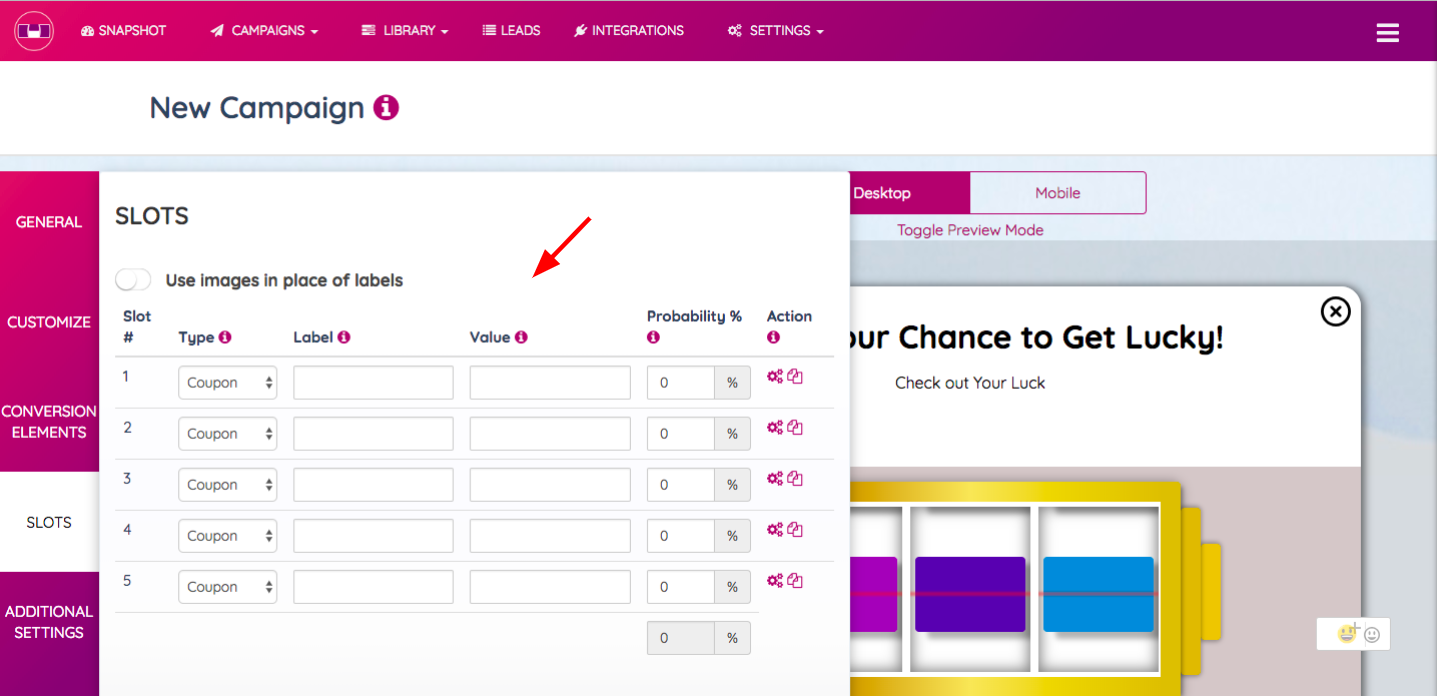Viewport: 1437px width, 696px height.
Task: Close the preview popup with X
Action: click(x=1336, y=312)
